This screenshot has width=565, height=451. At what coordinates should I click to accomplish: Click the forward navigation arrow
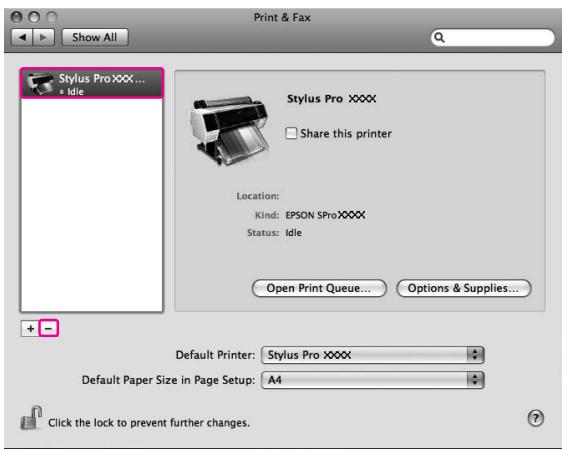[x=44, y=37]
